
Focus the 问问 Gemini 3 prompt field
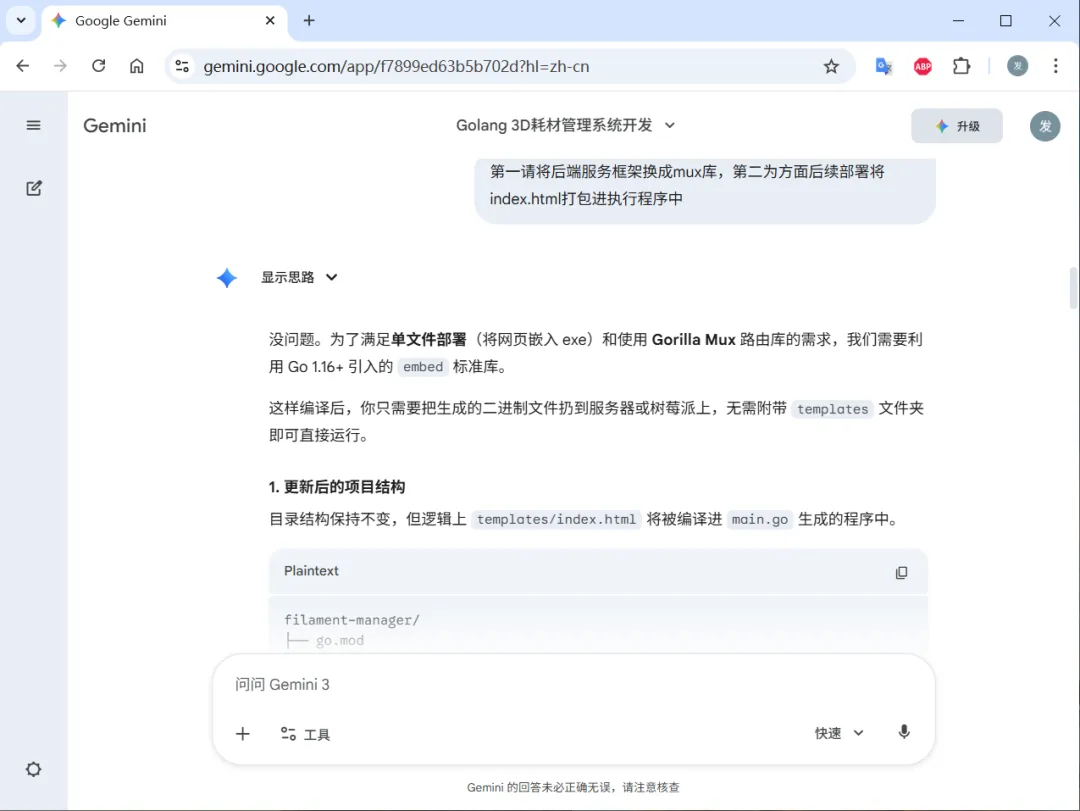(x=573, y=684)
